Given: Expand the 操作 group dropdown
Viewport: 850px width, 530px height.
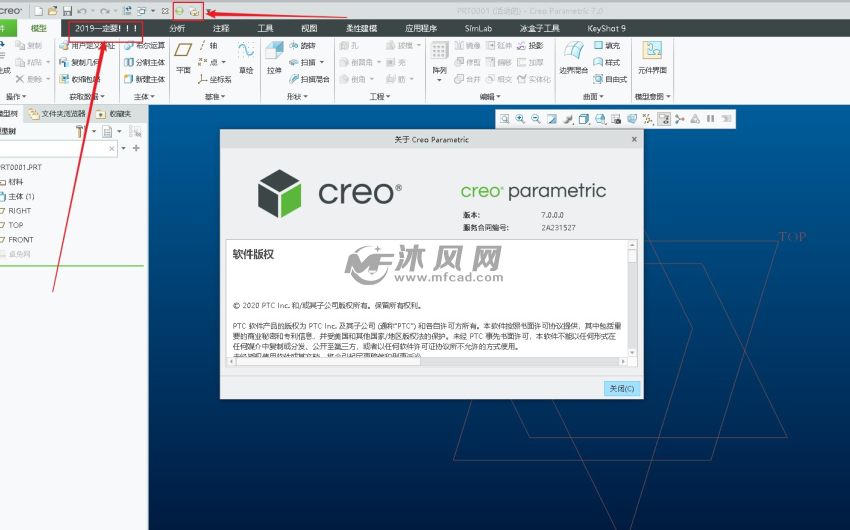Looking at the screenshot, I should pyautogui.click(x=16, y=96).
